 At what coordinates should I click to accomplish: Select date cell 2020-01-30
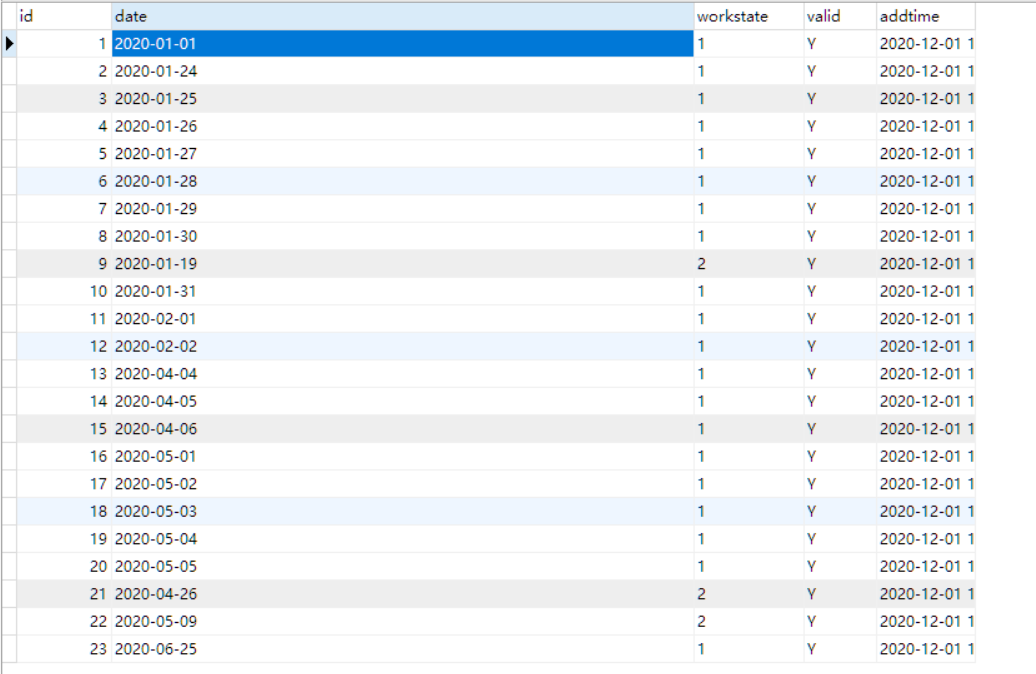pos(402,237)
